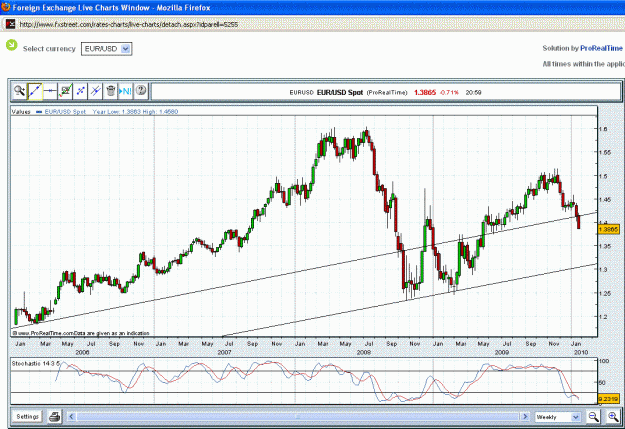625x429 pixels.
Task: Follow the ProRealTime link
Action: pos(601,48)
